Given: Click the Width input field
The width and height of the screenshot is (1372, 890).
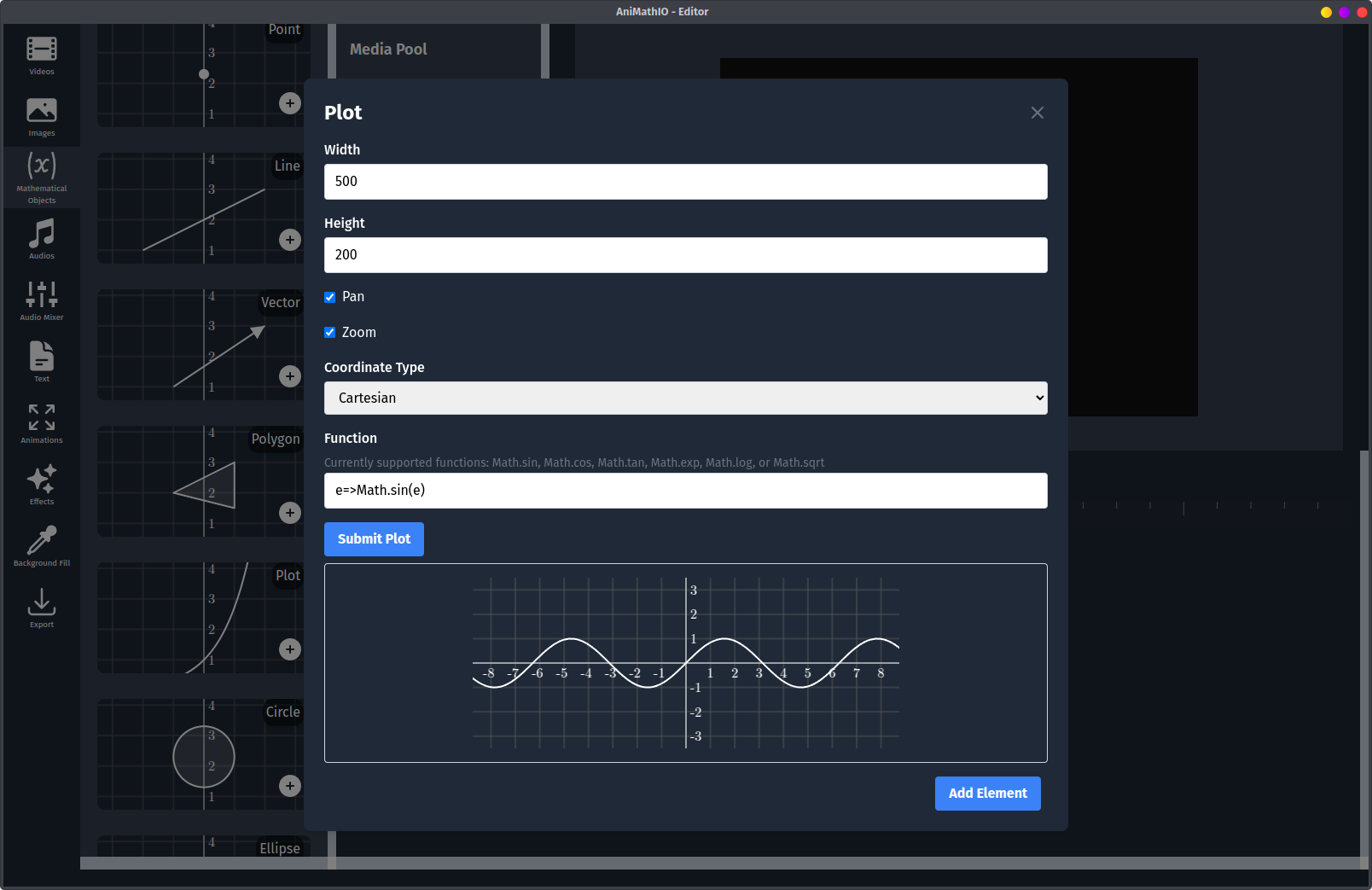Looking at the screenshot, I should [x=685, y=182].
